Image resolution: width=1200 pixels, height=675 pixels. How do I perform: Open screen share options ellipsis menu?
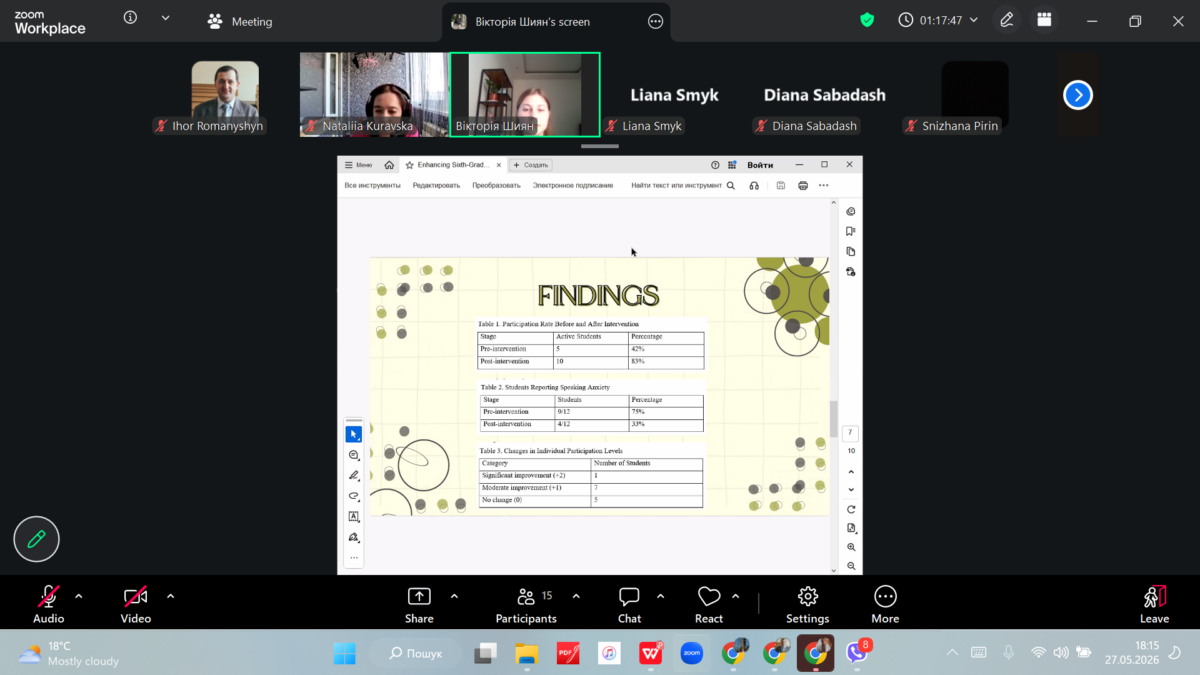656,21
